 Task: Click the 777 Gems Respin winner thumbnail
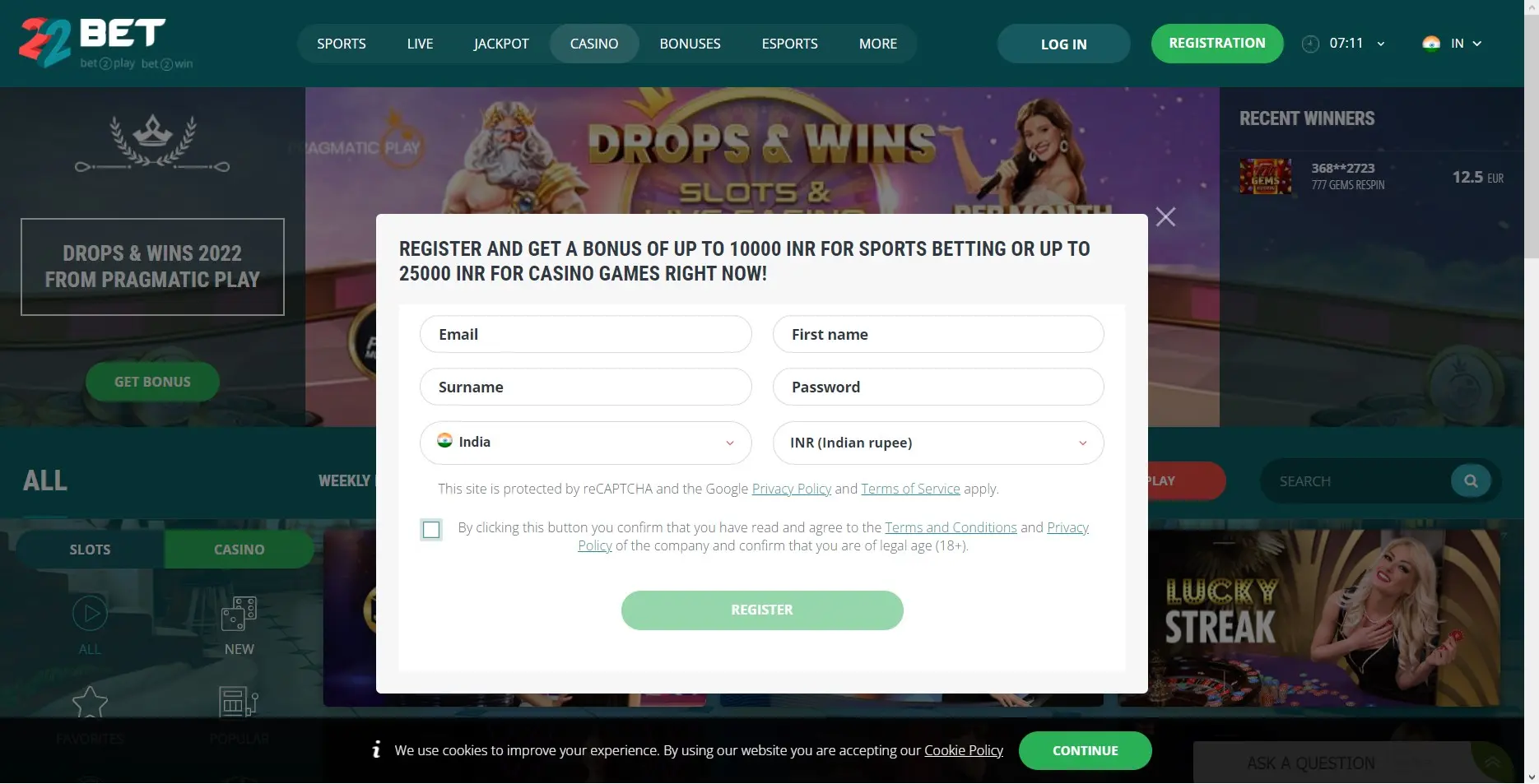pyautogui.click(x=1265, y=177)
